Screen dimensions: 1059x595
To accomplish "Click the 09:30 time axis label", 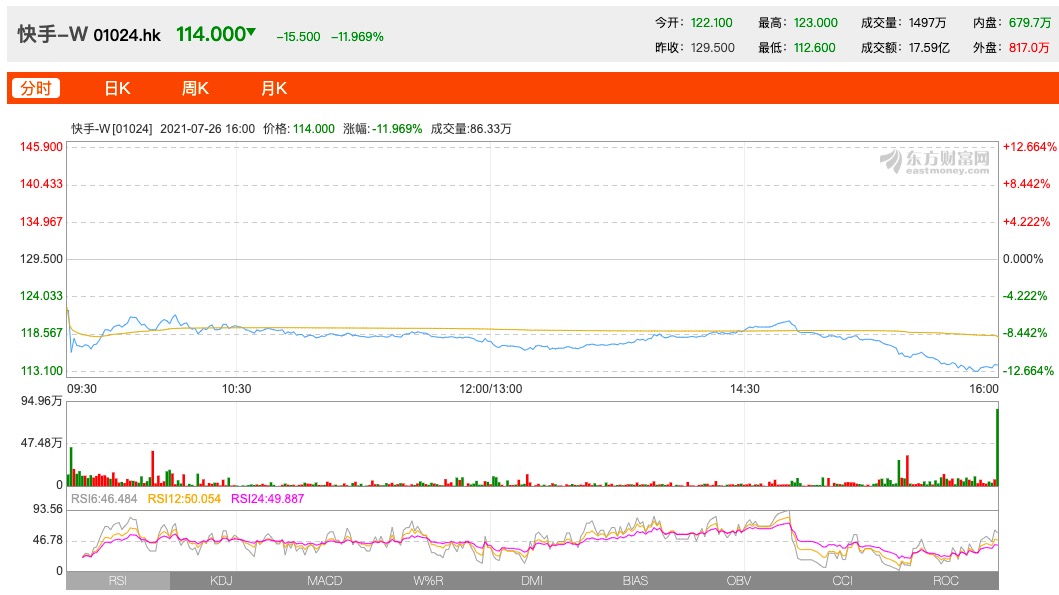I will pyautogui.click(x=82, y=389).
